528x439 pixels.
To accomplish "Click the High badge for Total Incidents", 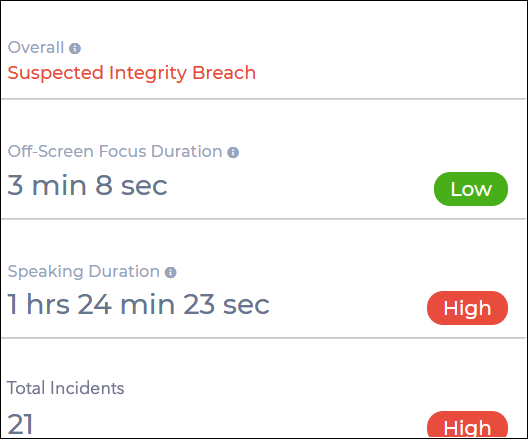I will (467, 425).
